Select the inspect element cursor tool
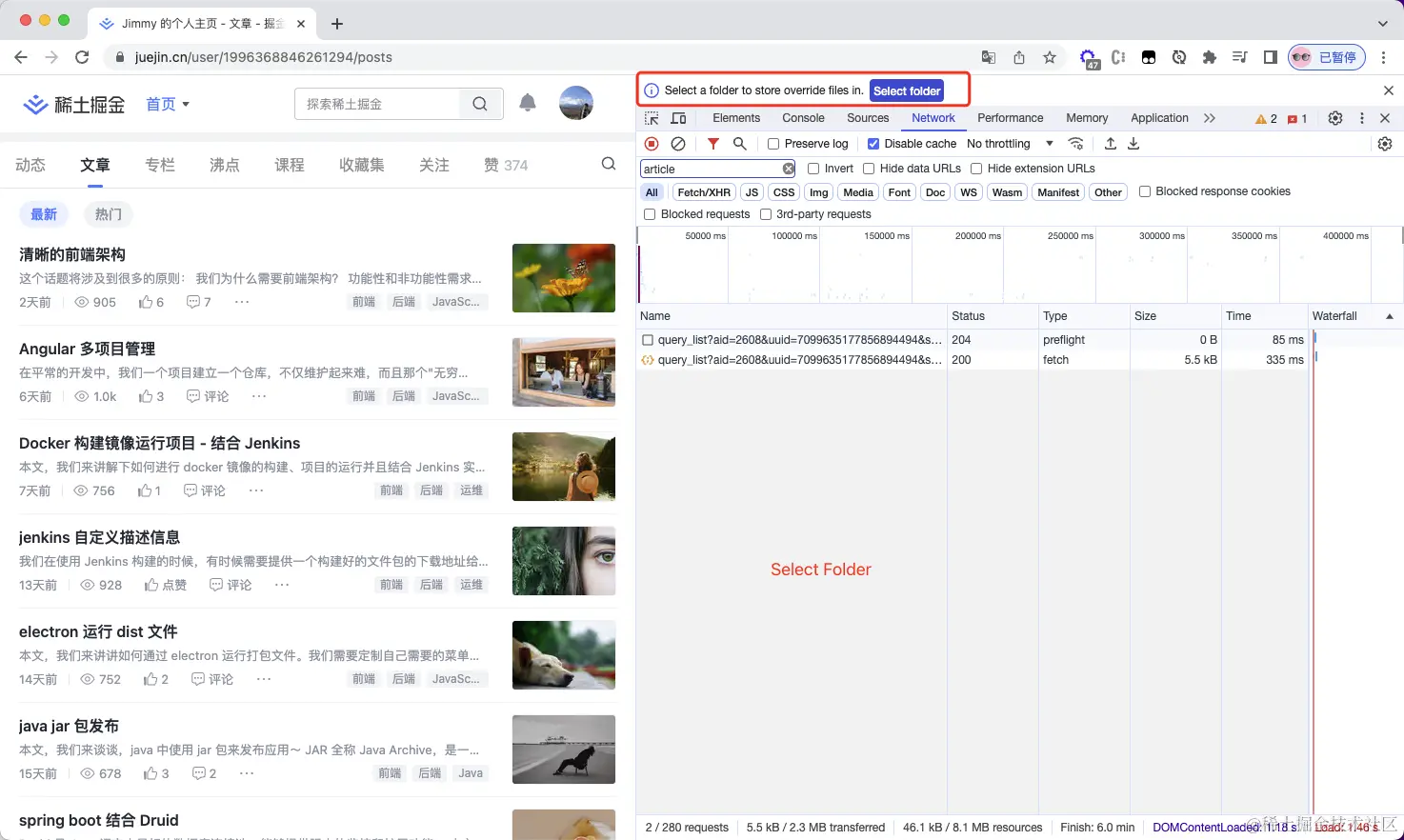The height and width of the screenshot is (840, 1404). click(x=652, y=117)
